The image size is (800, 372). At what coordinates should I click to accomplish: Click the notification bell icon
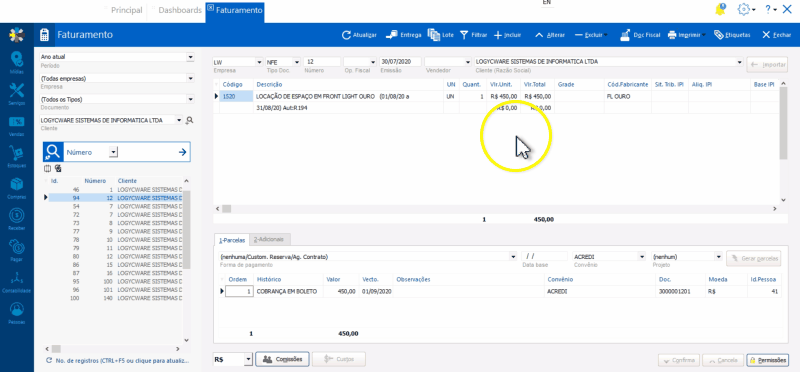pos(720,9)
